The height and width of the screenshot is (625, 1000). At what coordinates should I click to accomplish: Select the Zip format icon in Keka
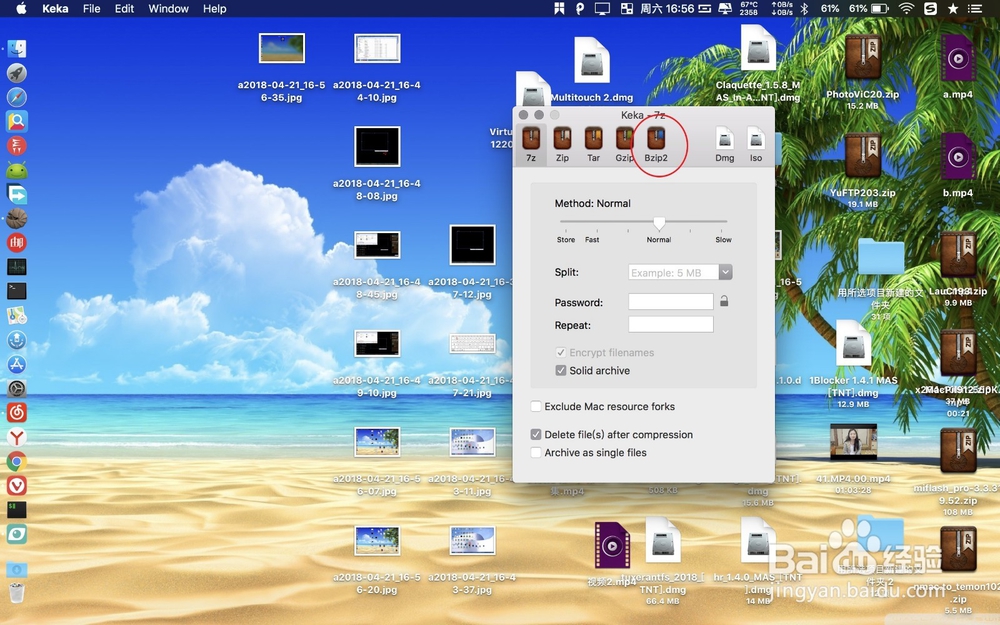pos(562,143)
